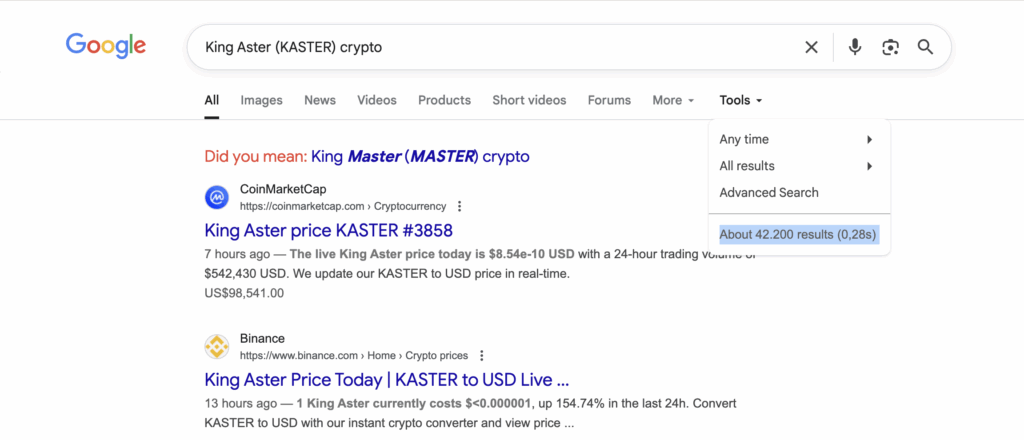Start voice search with microphone icon
1024x440 pixels.
click(x=854, y=47)
